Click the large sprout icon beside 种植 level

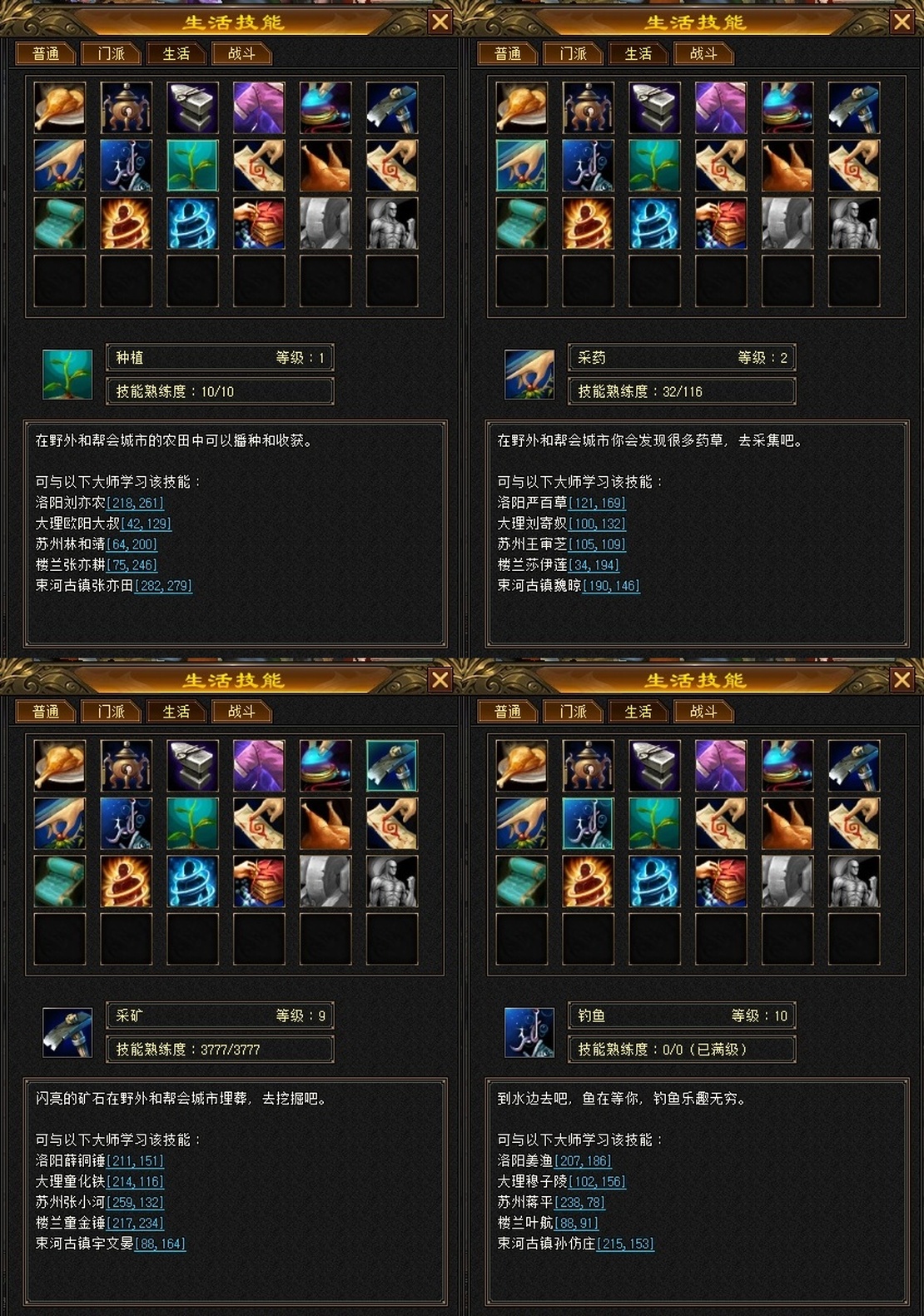[x=67, y=375]
